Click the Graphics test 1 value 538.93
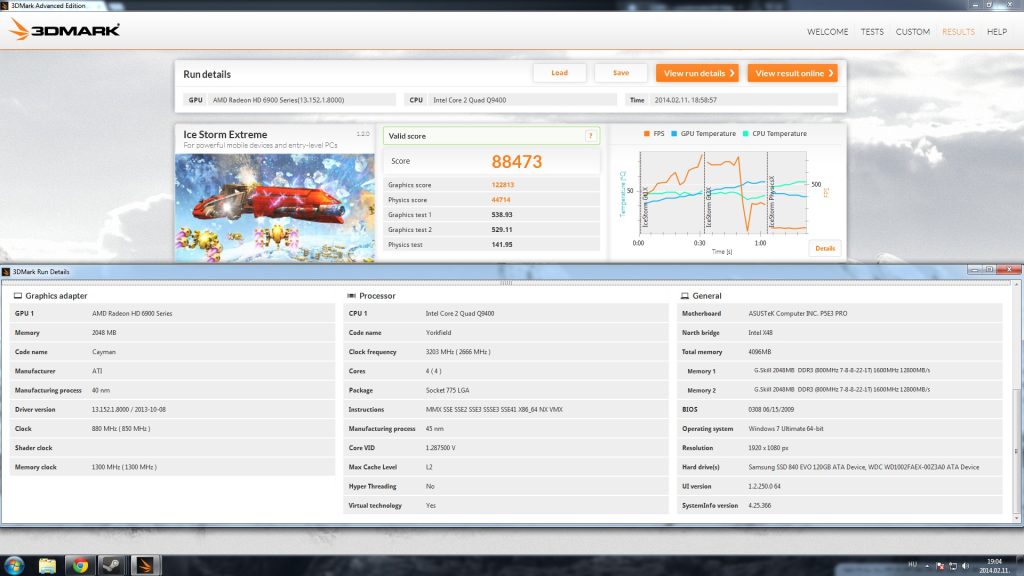 click(502, 215)
